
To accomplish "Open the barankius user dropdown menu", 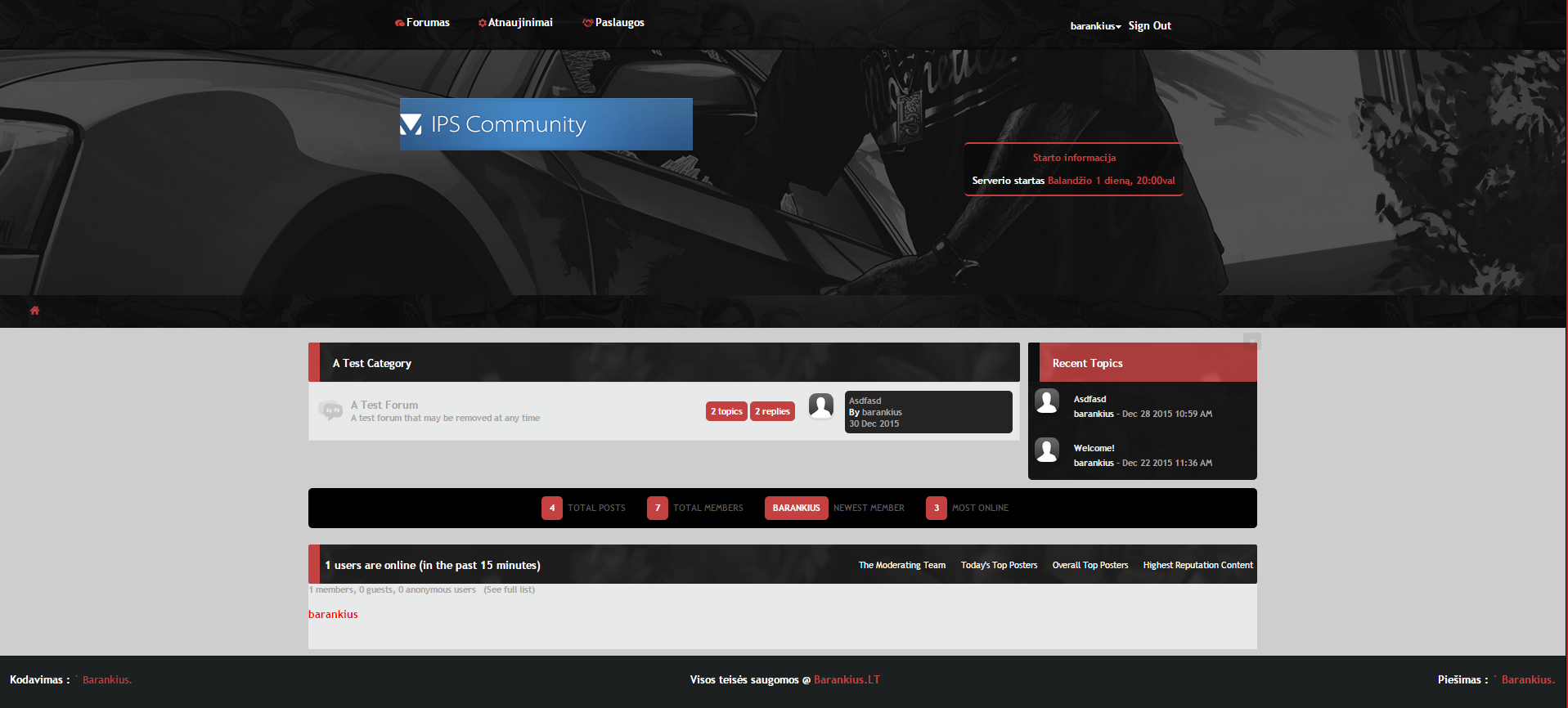I will [x=1095, y=26].
